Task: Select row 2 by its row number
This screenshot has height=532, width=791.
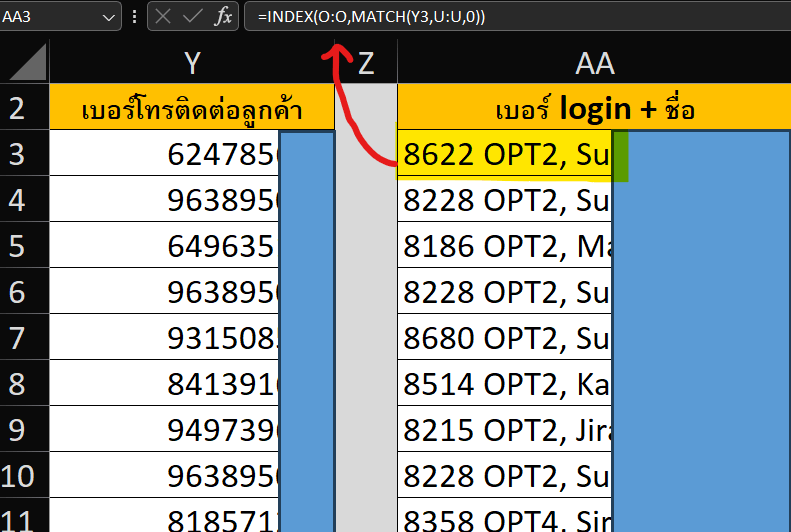Action: click(x=24, y=108)
